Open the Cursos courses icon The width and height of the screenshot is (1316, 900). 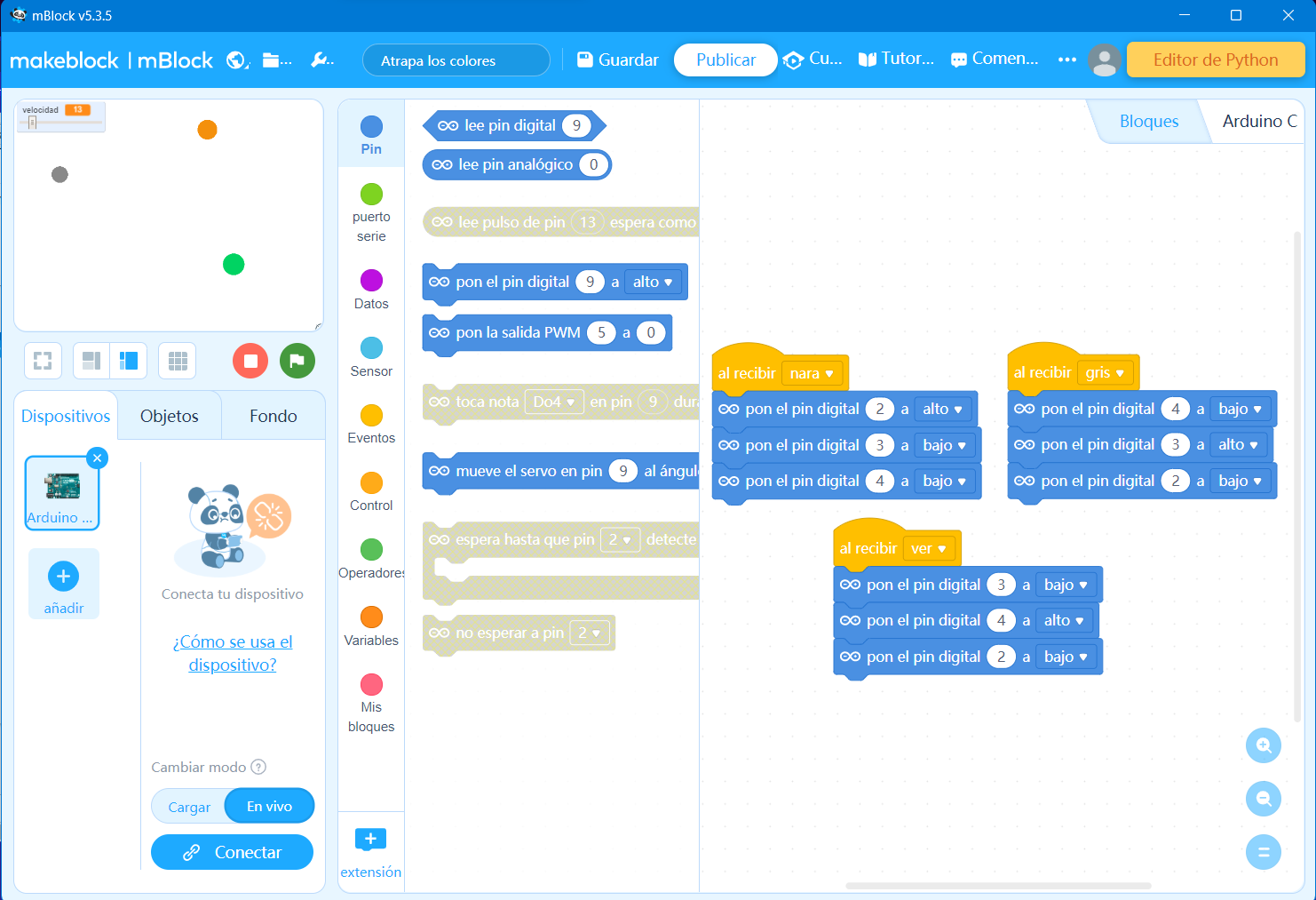[793, 60]
